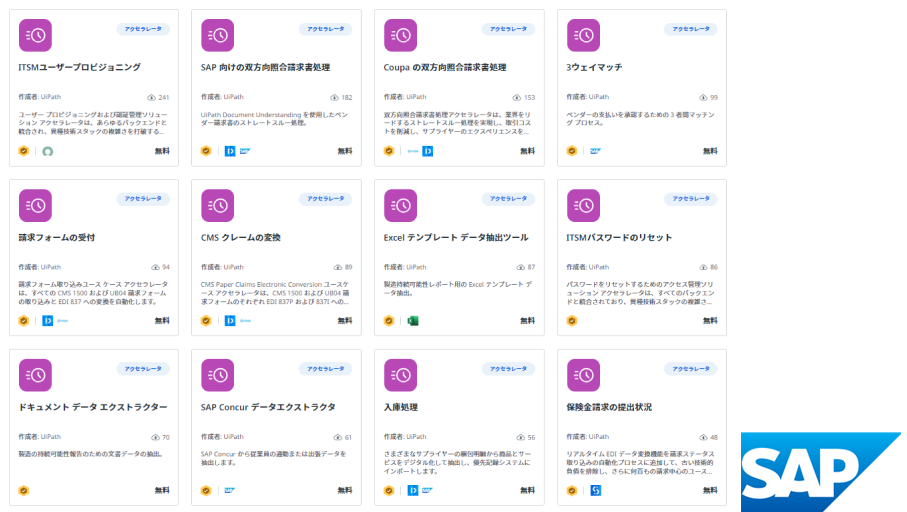This screenshot has height=512, width=907.
Task: Click the 241 view count on ITSMユーザープロビジョニング card
Action: click(x=158, y=97)
